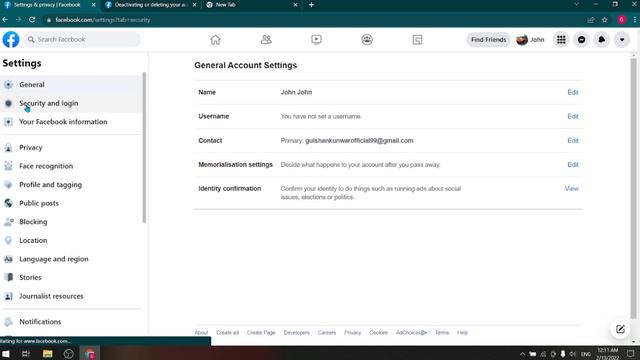Click the volume icon in system tray
640x360 pixels.
573,354
